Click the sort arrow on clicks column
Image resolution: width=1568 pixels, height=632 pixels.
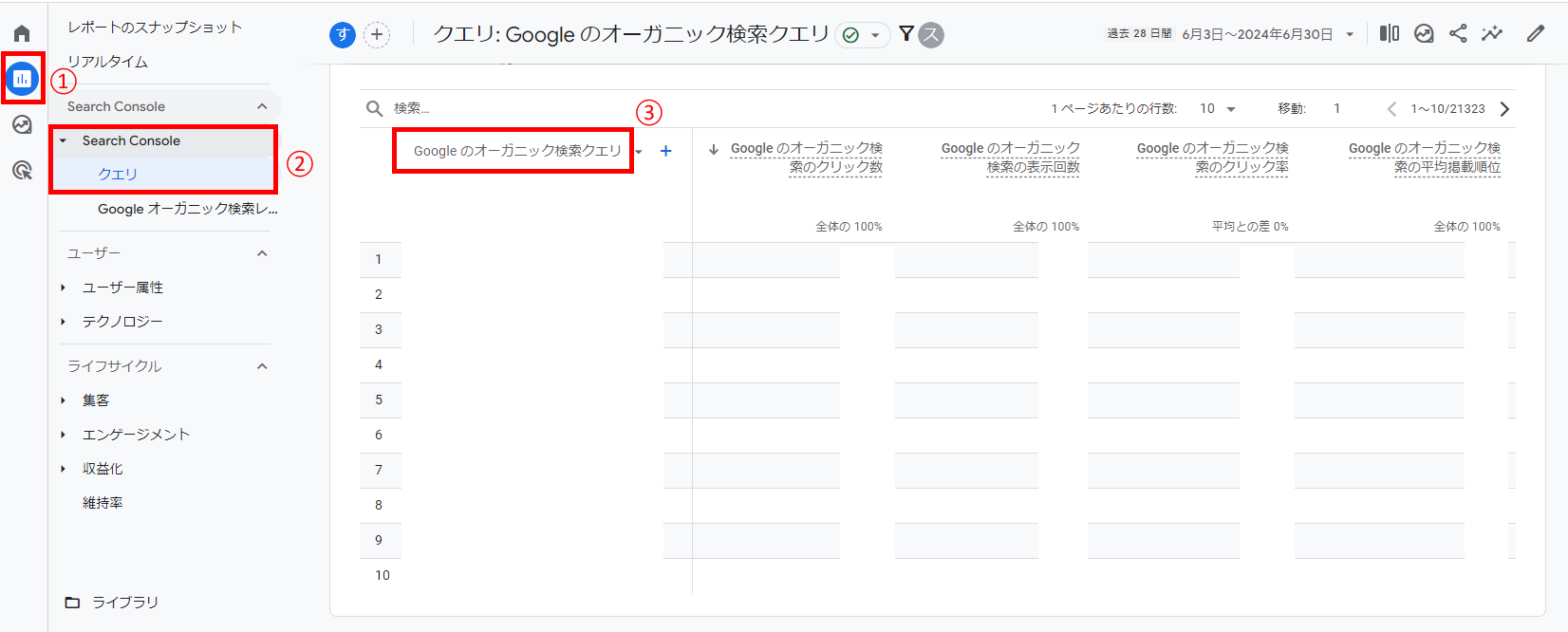[x=714, y=149]
